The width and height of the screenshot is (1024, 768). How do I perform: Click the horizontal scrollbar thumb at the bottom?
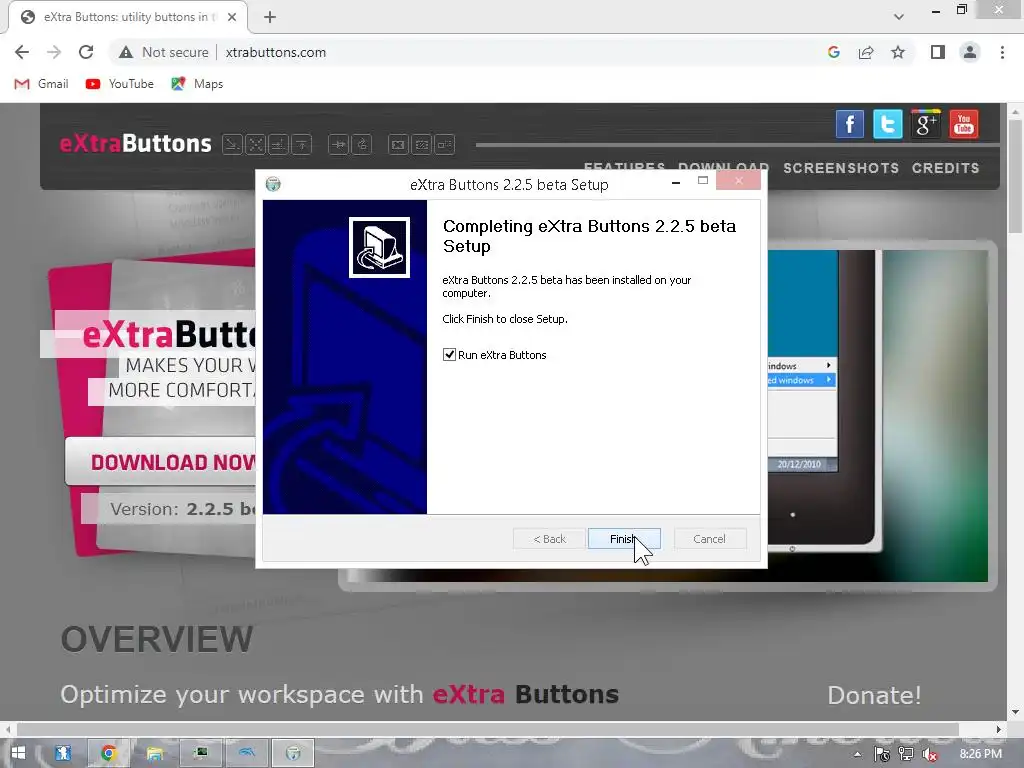click(487, 729)
